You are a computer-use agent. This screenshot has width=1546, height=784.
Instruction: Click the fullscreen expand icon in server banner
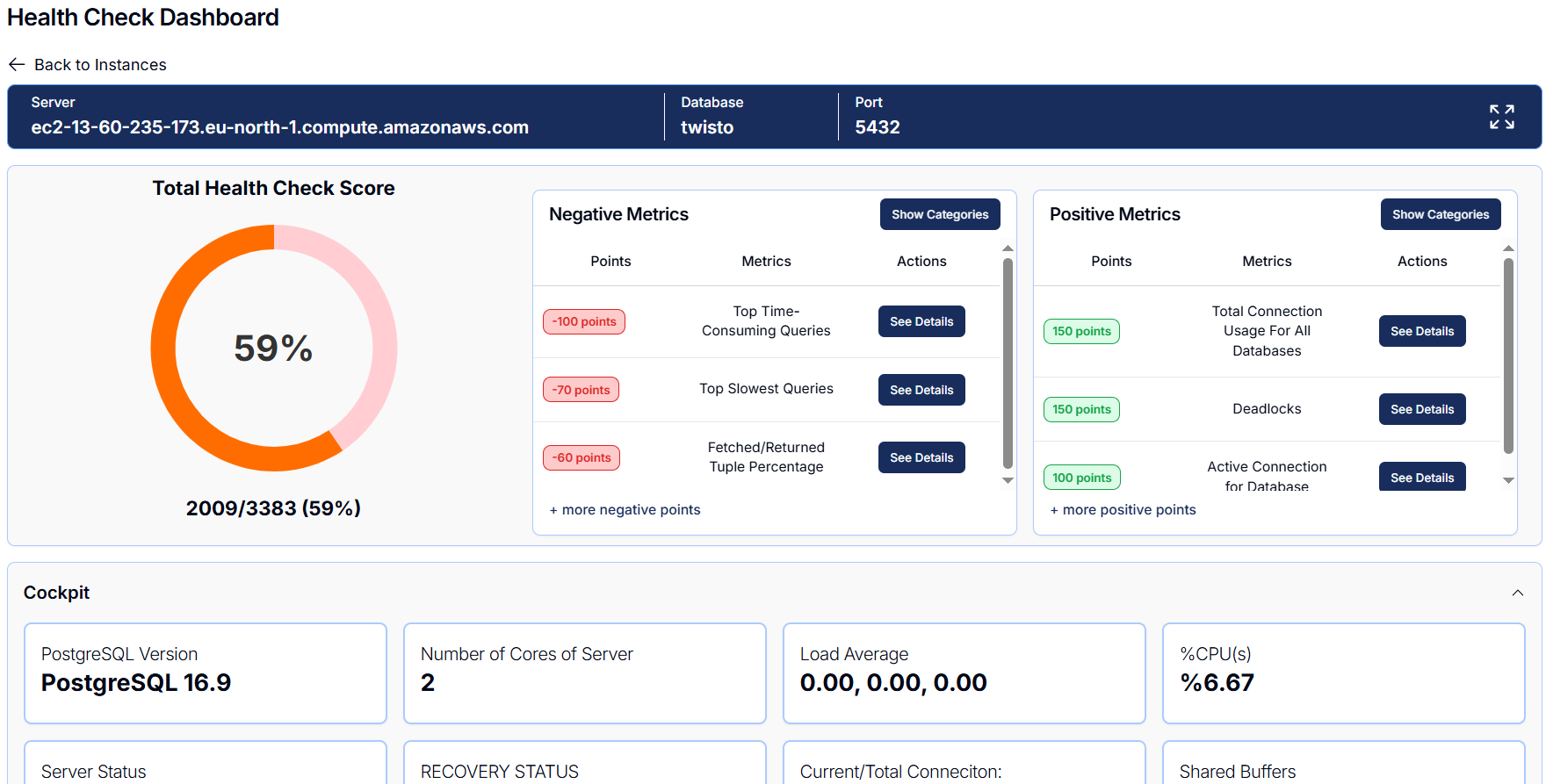point(1501,117)
